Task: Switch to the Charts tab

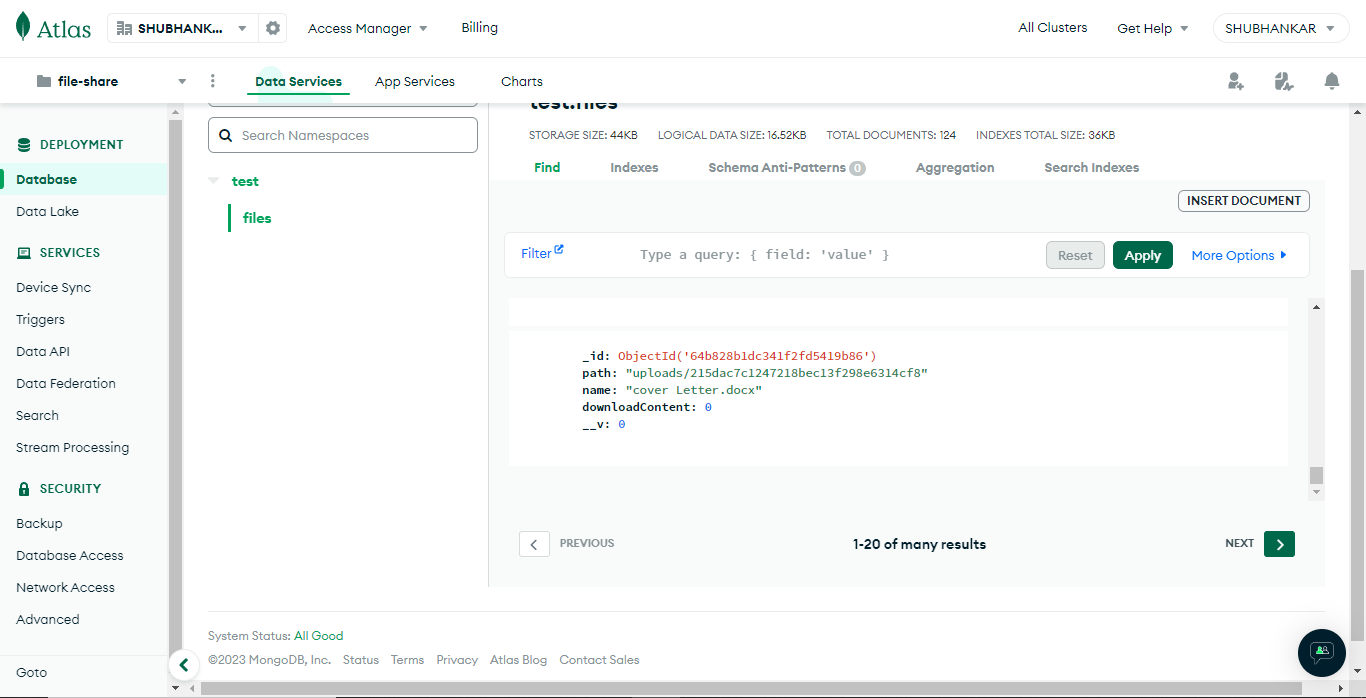Action: [x=522, y=82]
